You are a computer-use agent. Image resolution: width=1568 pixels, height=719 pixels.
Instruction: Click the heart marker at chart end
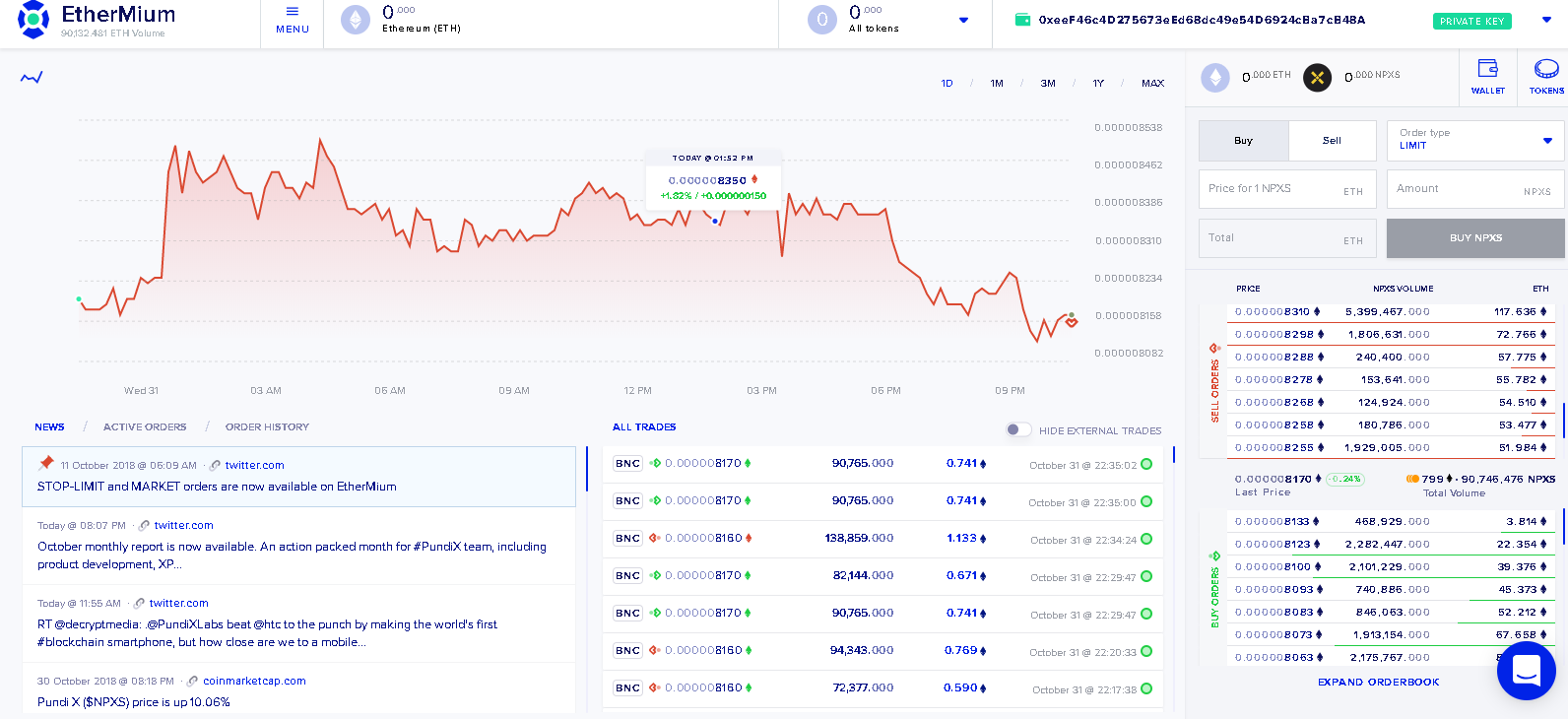1072,322
